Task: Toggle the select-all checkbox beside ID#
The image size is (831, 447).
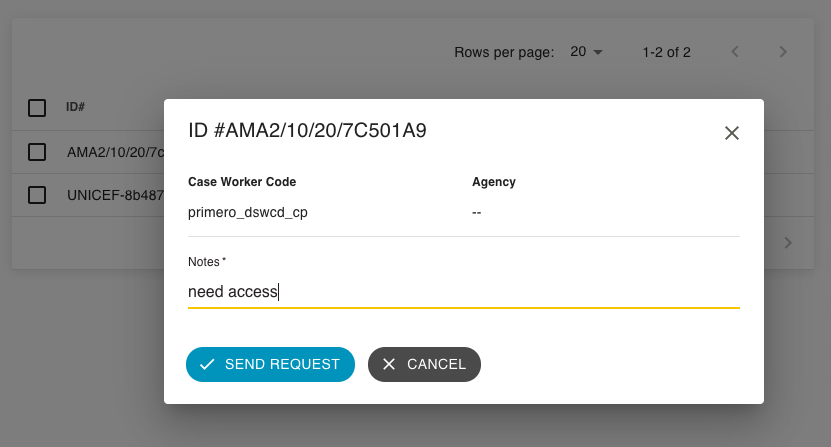Action: [x=37, y=108]
